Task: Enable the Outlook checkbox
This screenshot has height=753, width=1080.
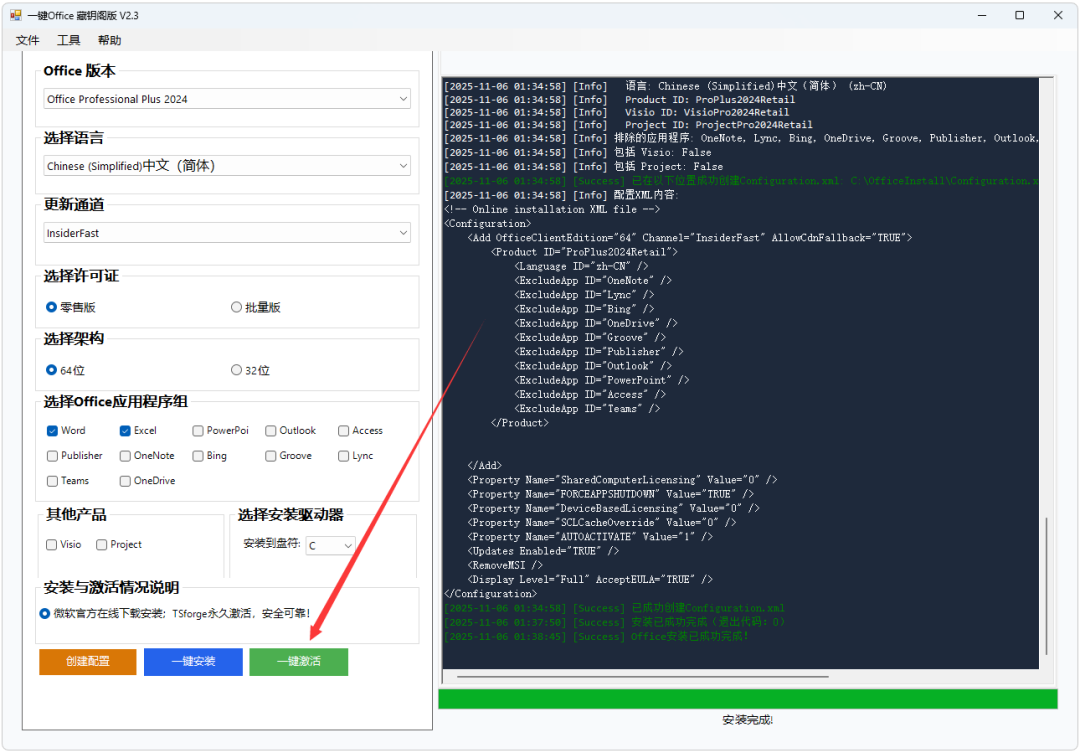Action: pyautogui.click(x=271, y=431)
